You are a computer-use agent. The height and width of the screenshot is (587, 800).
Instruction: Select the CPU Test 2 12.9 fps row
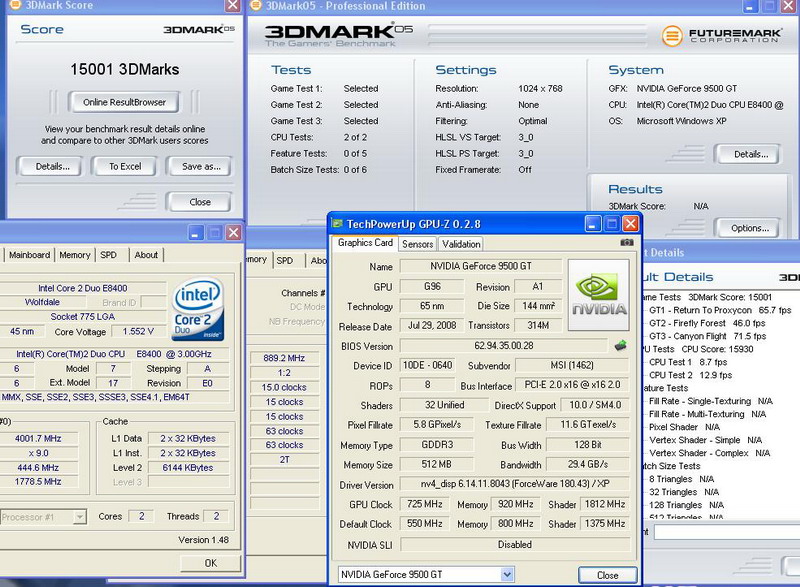690,375
